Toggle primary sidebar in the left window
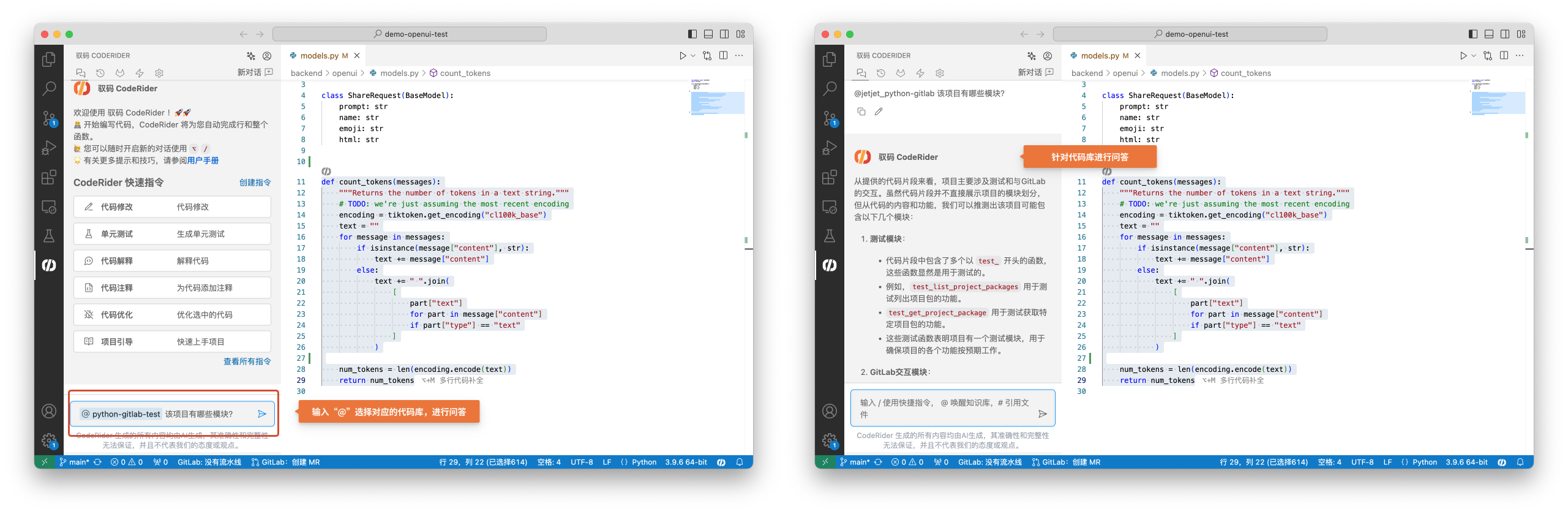The height and width of the screenshot is (514, 1568). [x=692, y=34]
